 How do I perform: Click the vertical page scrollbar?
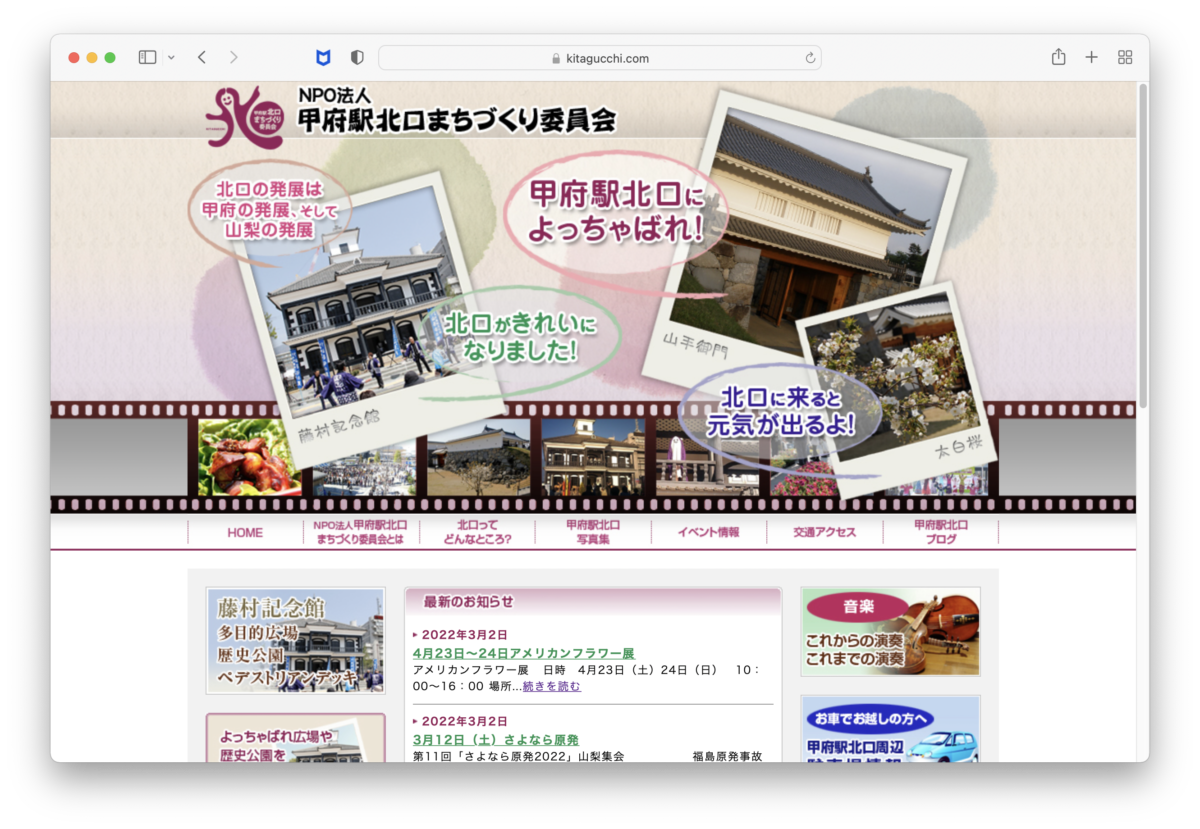(1143, 250)
